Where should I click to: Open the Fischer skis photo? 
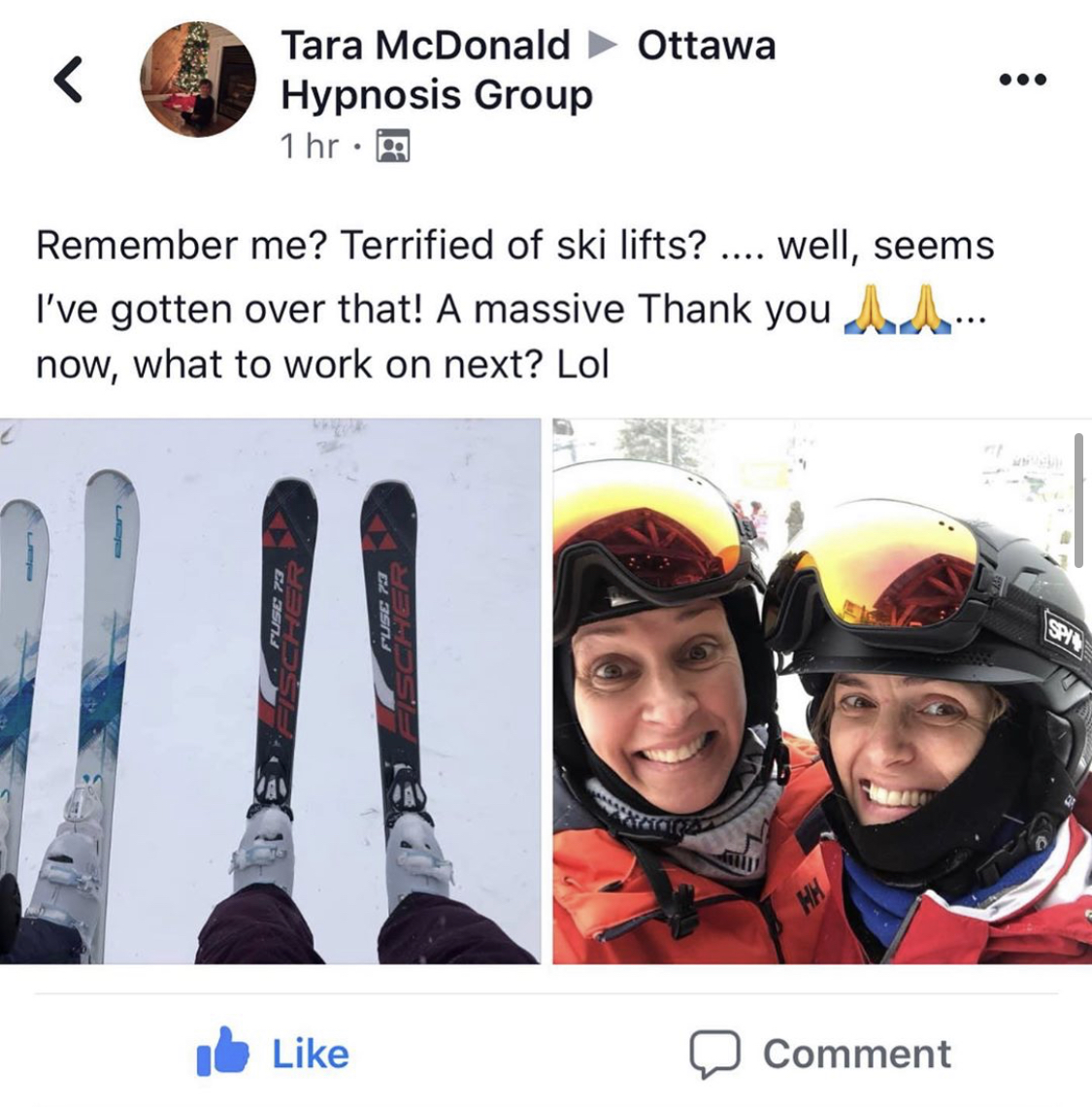click(271, 691)
